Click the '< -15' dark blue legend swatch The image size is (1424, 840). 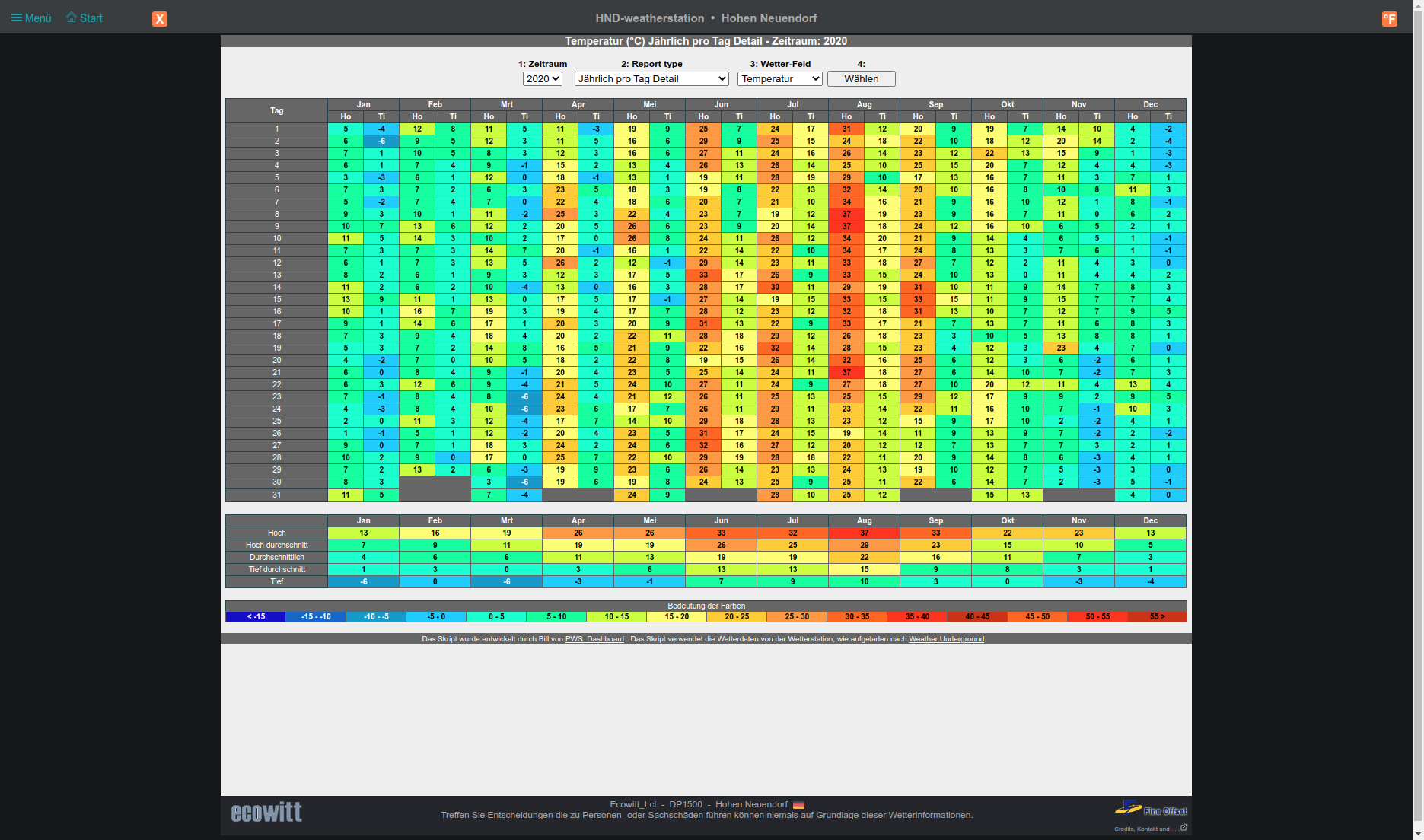tap(256, 617)
